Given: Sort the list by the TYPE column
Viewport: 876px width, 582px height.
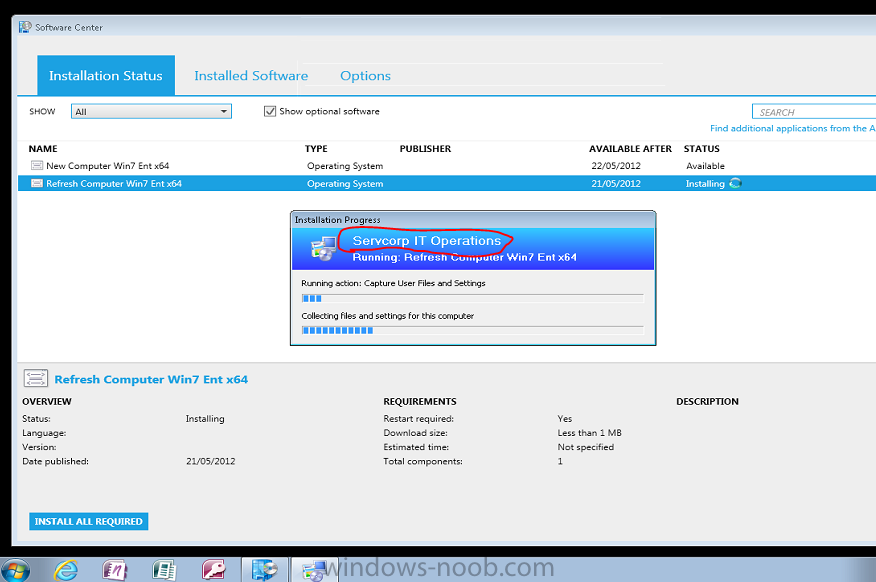Looking at the screenshot, I should [316, 149].
